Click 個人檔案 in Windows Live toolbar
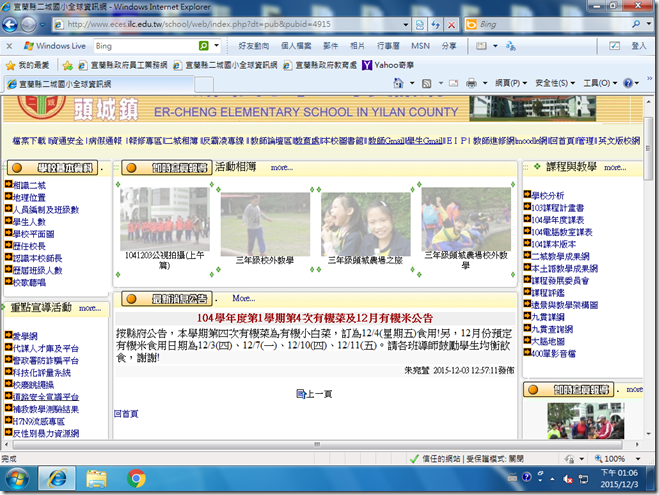 296,46
